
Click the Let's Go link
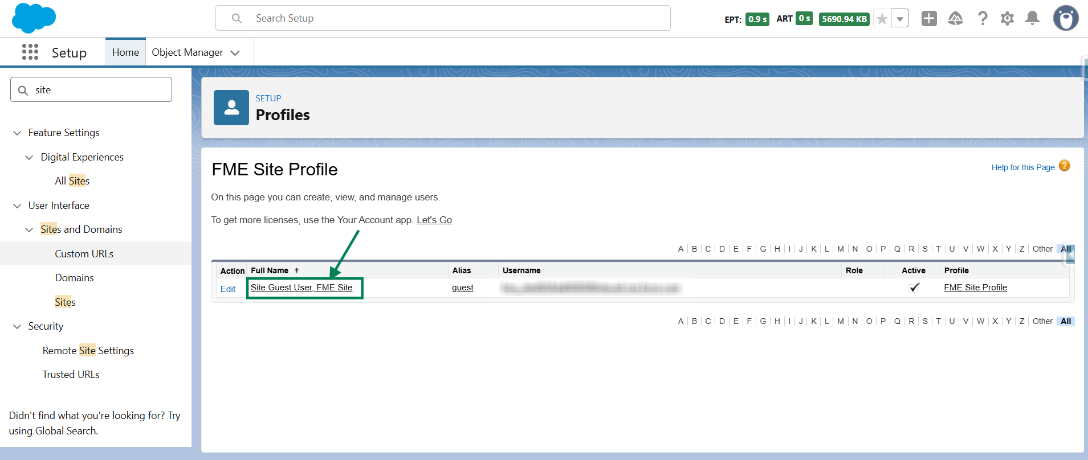(434, 220)
